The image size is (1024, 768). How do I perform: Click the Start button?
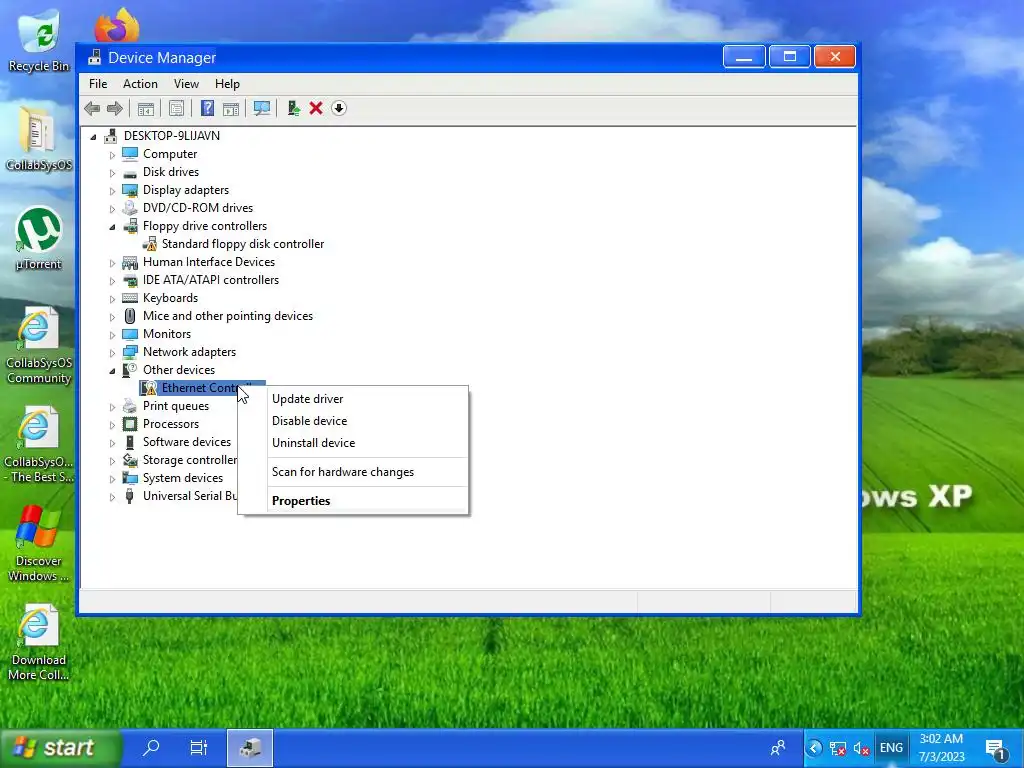(61, 748)
